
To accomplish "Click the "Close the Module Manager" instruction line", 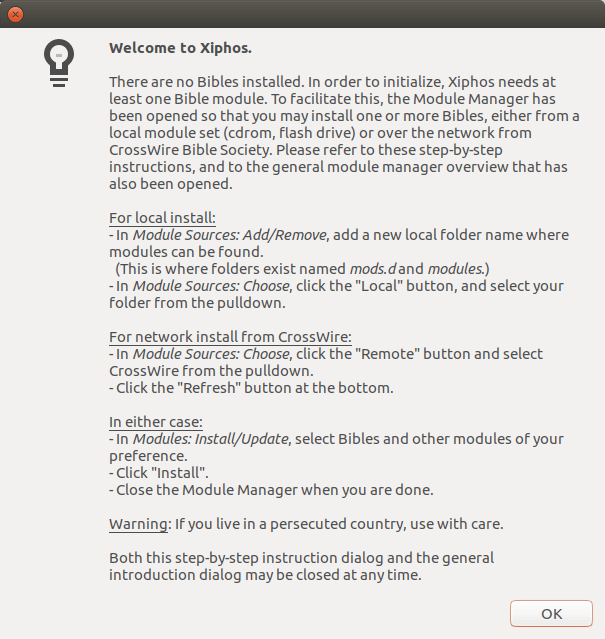I will (271, 490).
